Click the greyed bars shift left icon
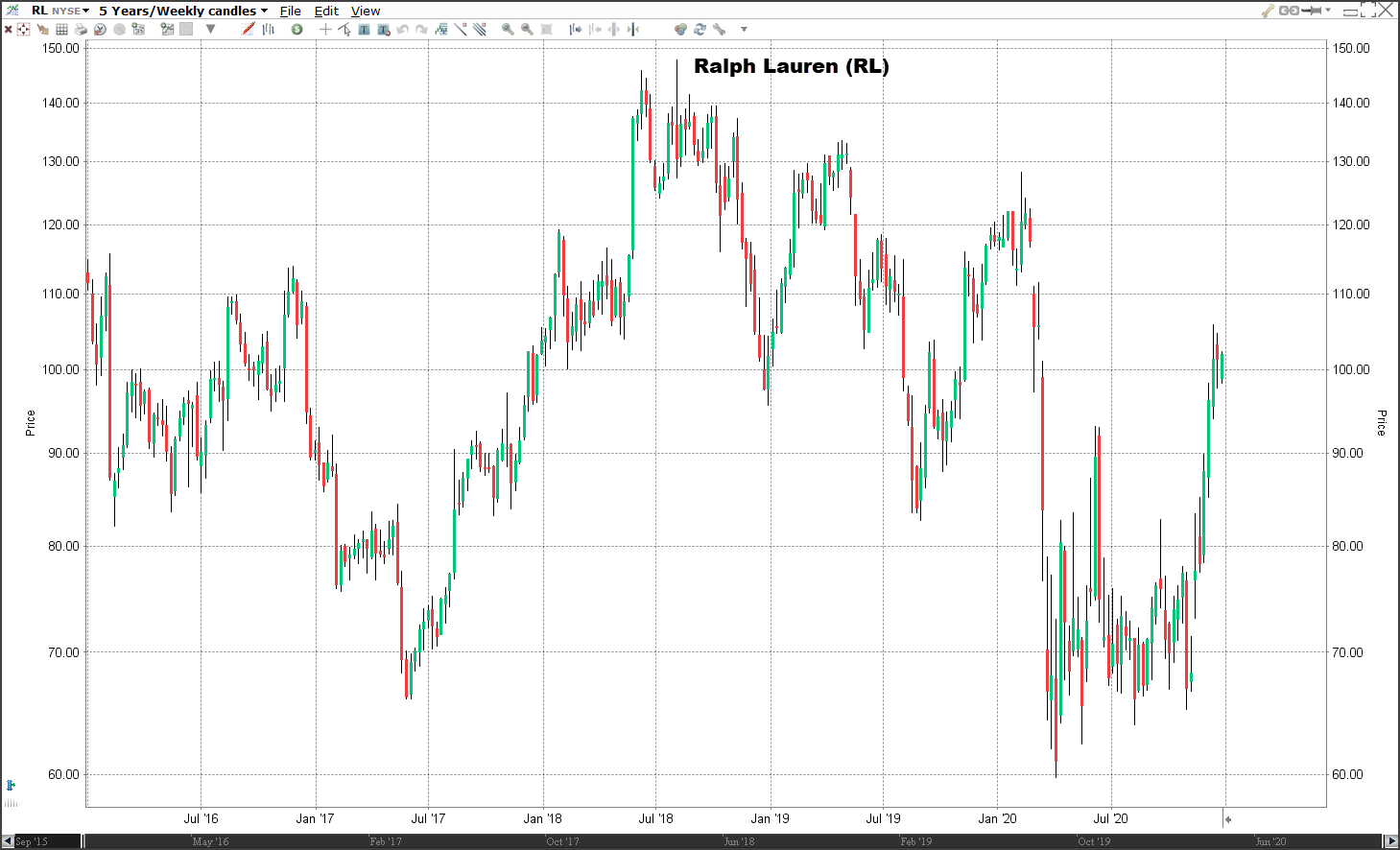The width and height of the screenshot is (1400, 850). [595, 30]
